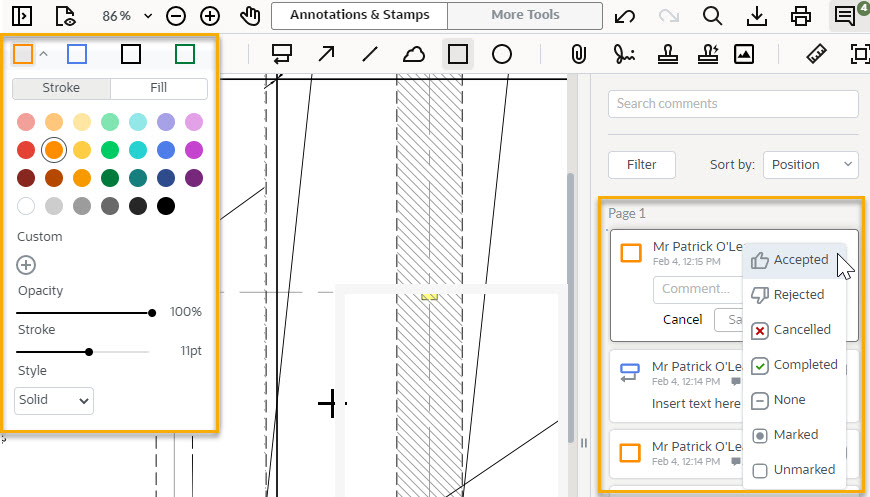The width and height of the screenshot is (870, 497).
Task: Select the yellow note marker on page
Action: (x=429, y=296)
